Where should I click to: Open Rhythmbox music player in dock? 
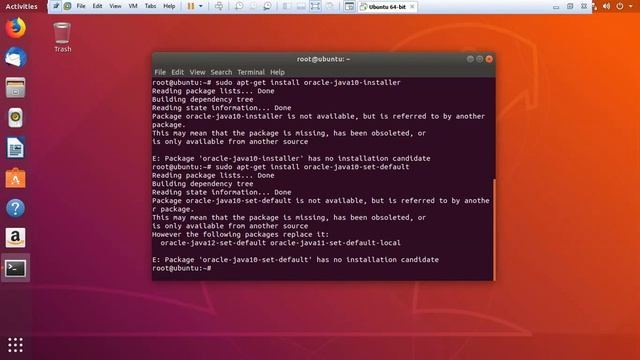tap(16, 118)
